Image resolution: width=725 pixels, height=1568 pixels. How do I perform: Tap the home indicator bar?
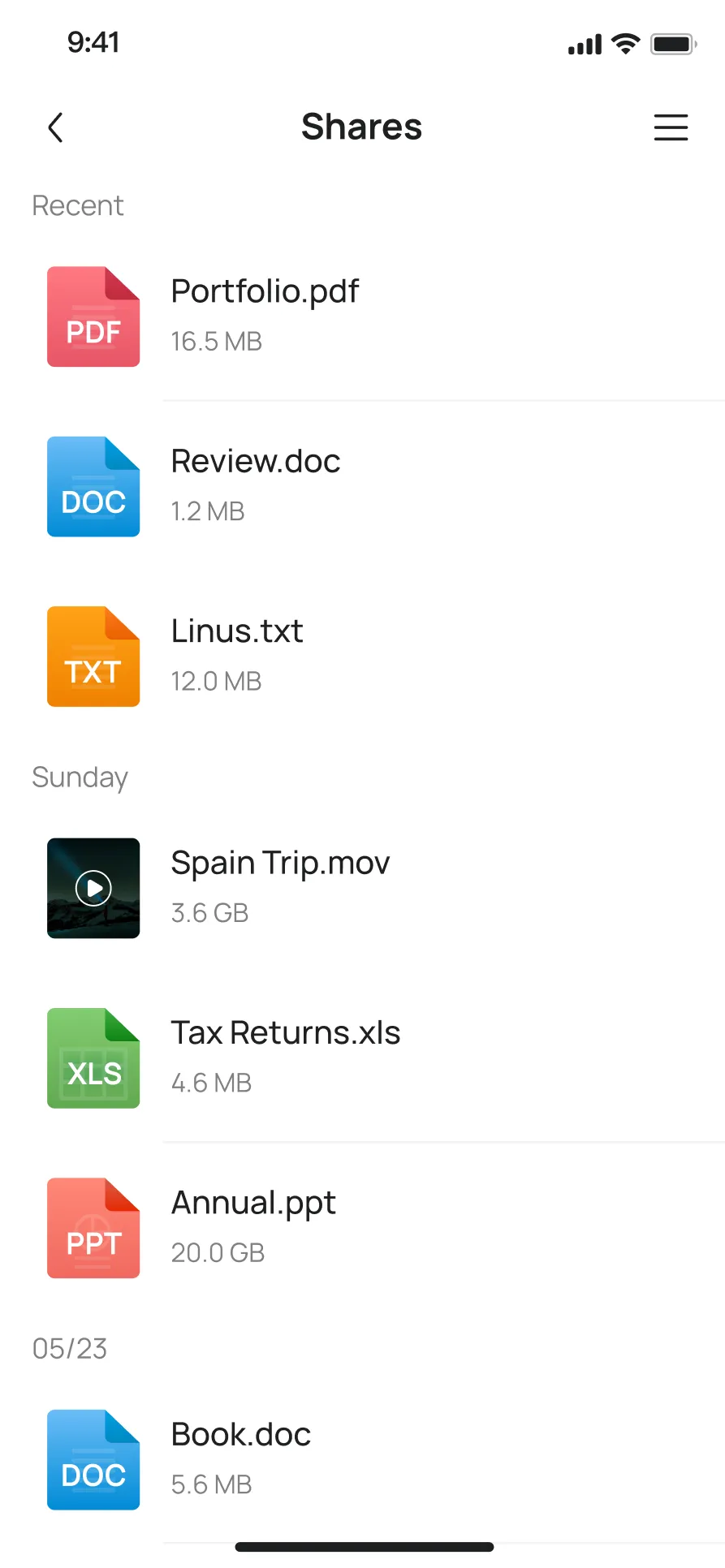tap(364, 1547)
